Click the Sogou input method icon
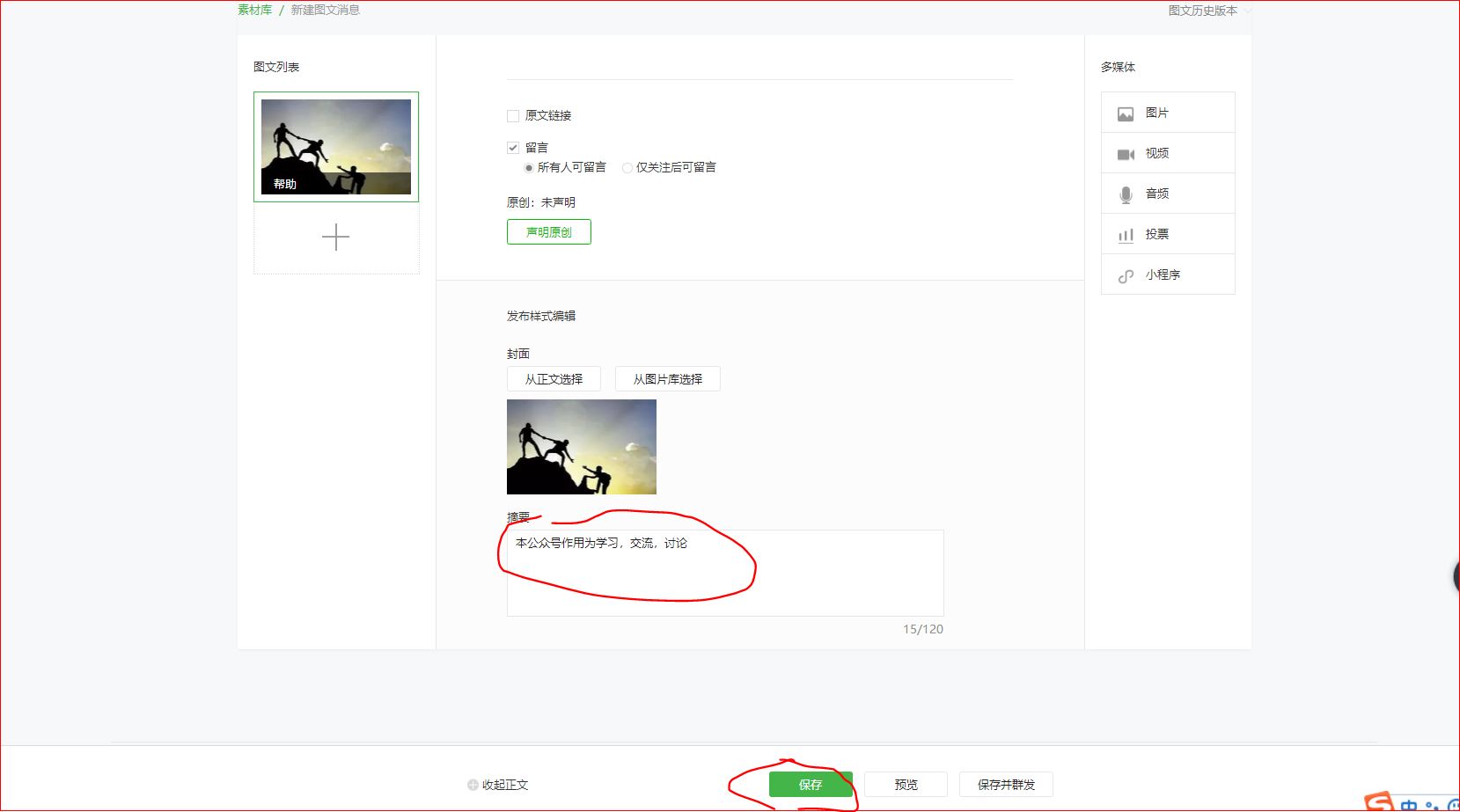The image size is (1460, 812). 1380,802
